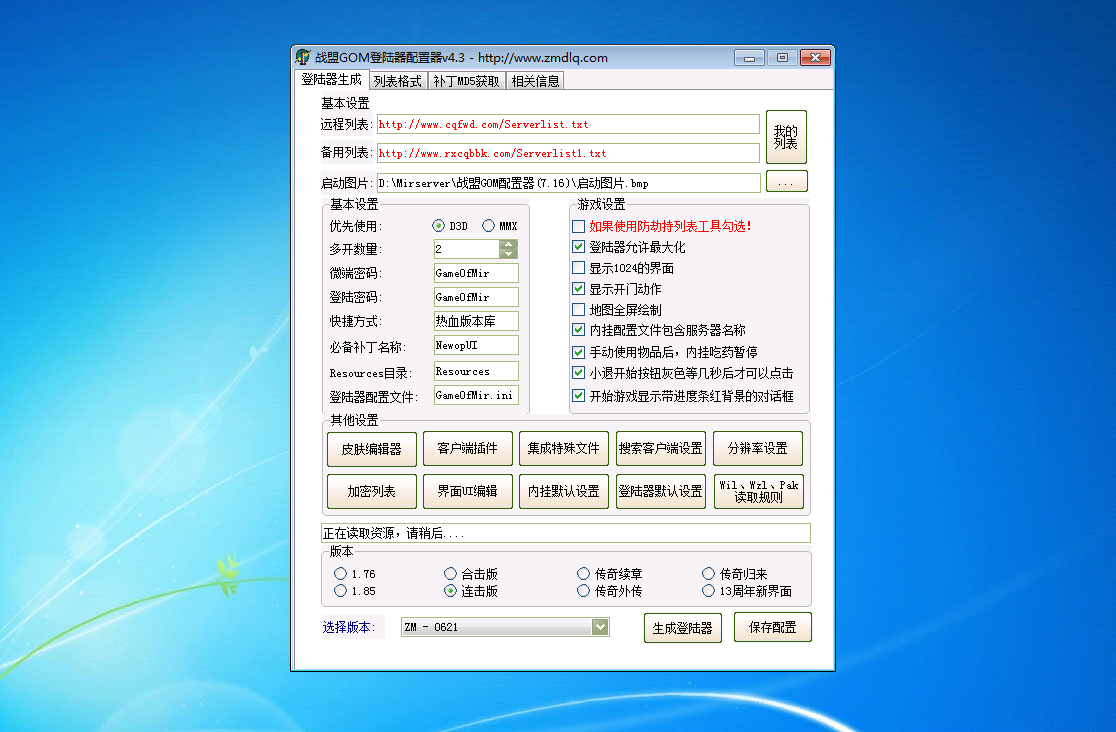
Task: Decrease 多开数量 with the down arrow
Action: tap(508, 253)
